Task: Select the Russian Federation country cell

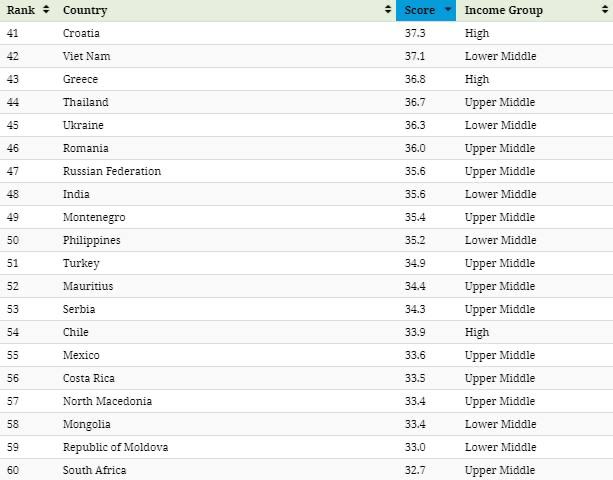Action: pyautogui.click(x=112, y=171)
